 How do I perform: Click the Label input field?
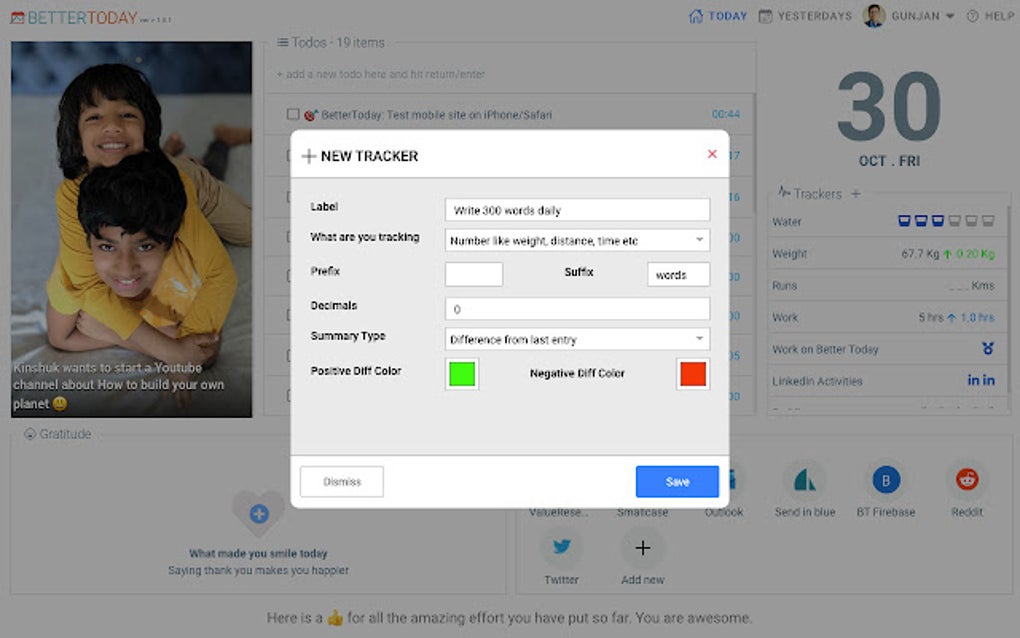[577, 210]
